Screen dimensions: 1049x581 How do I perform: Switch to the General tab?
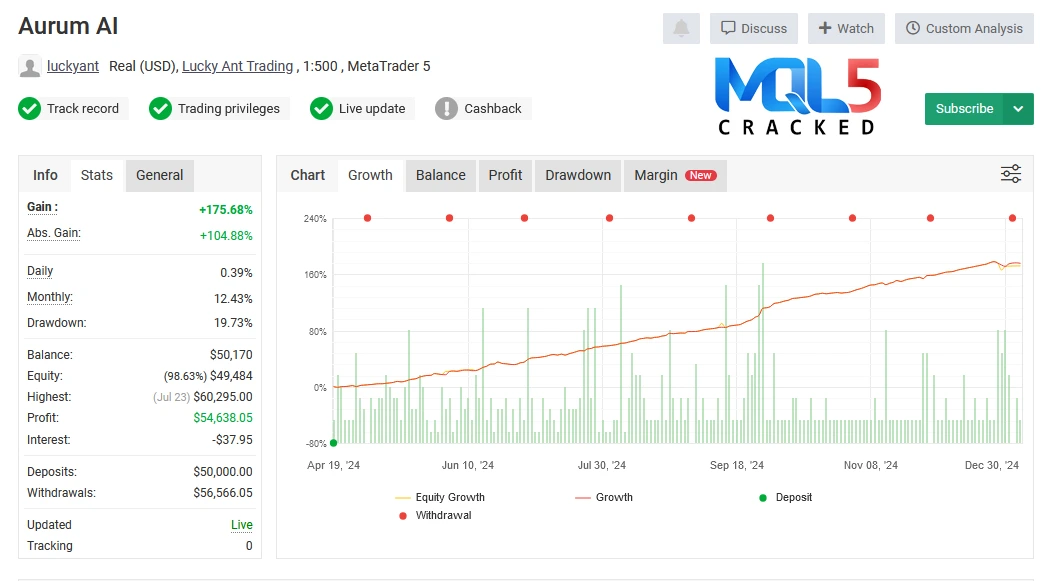point(159,175)
